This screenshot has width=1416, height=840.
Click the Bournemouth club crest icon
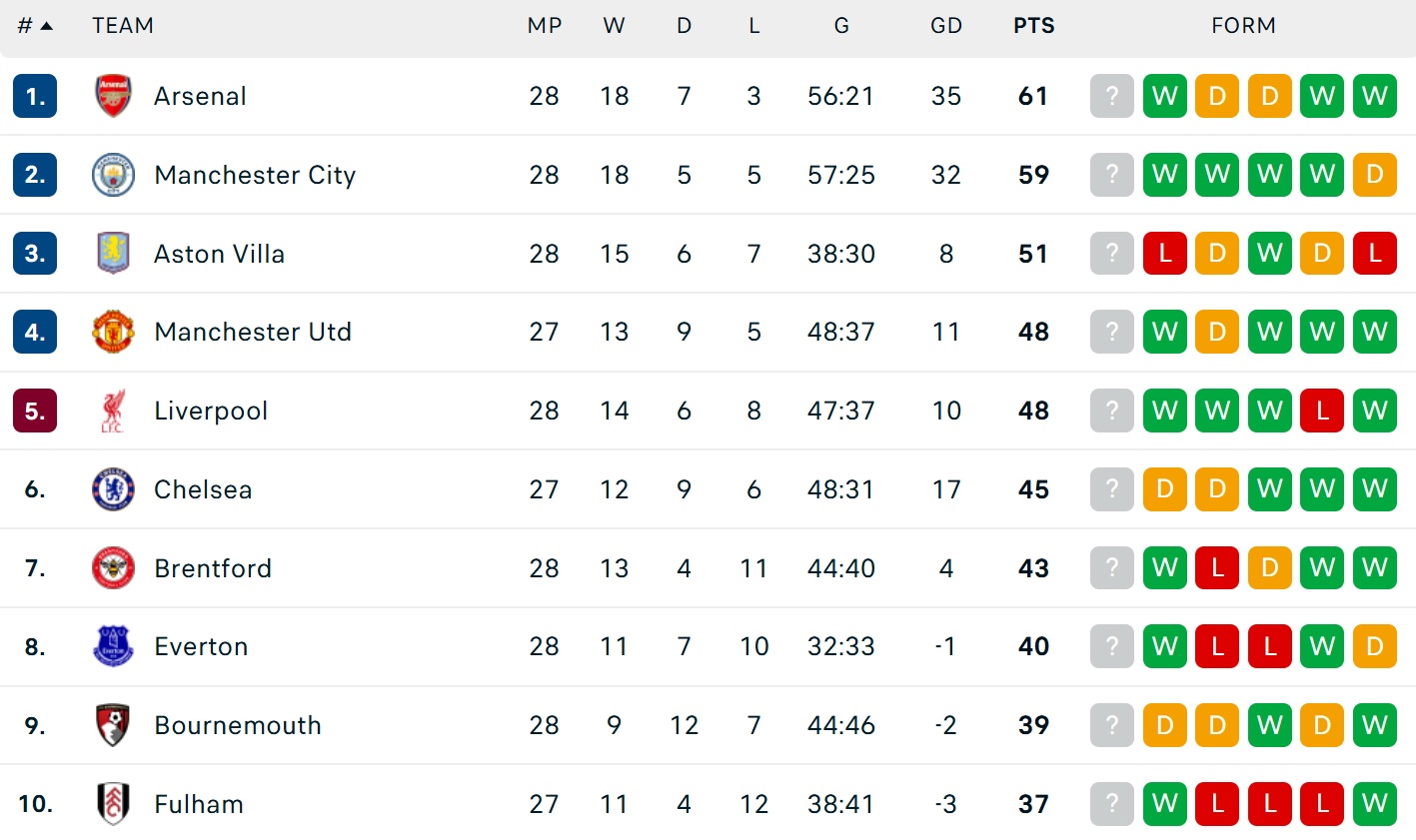coord(113,725)
